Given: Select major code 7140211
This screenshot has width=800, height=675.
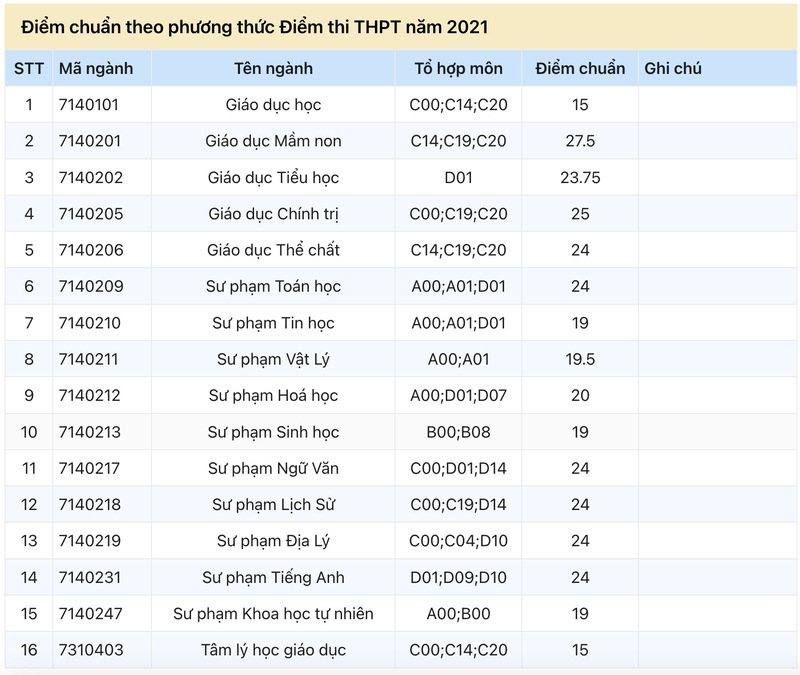Looking at the screenshot, I should [x=89, y=359].
